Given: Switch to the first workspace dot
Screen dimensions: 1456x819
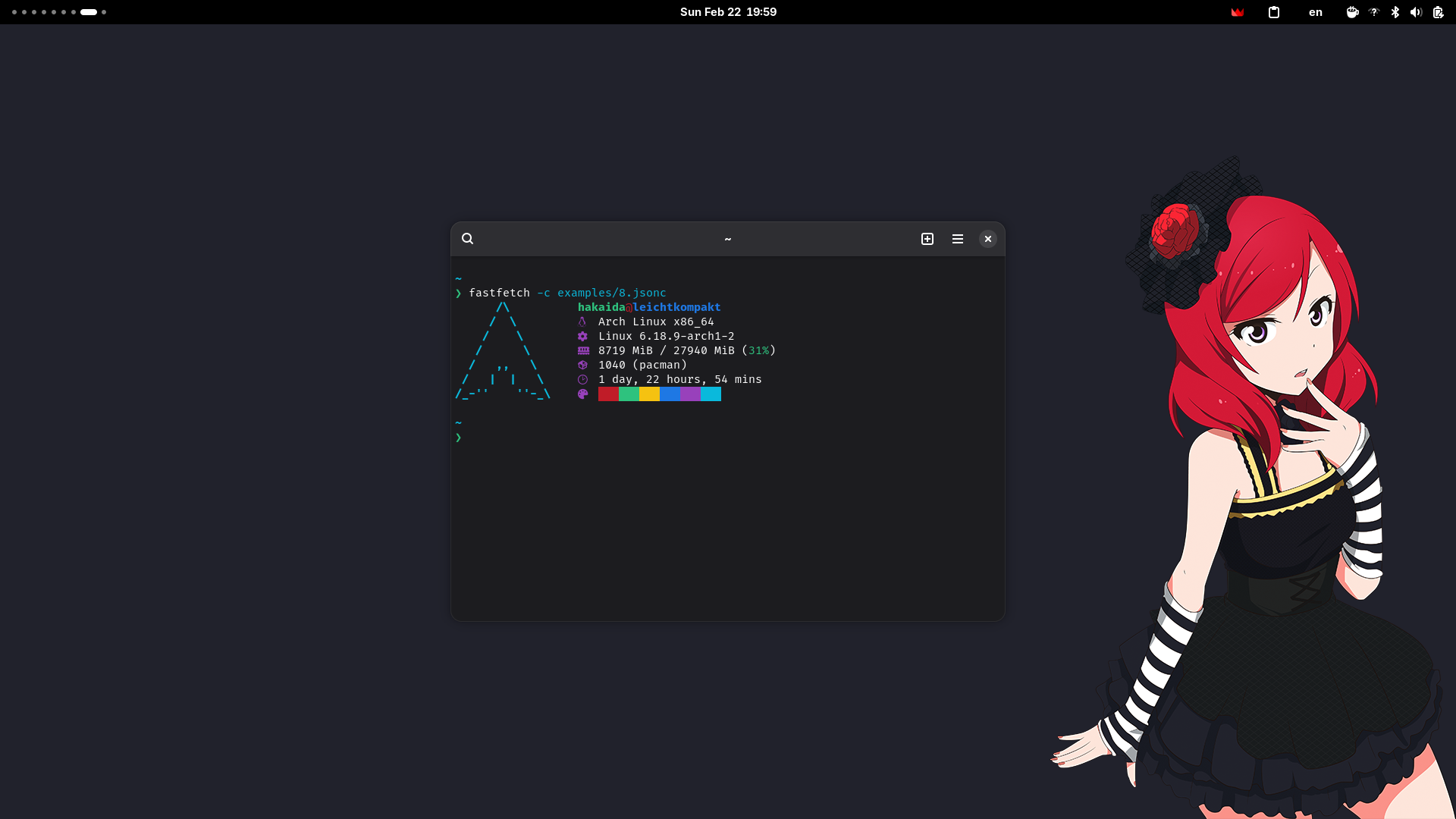Looking at the screenshot, I should pos(14,12).
